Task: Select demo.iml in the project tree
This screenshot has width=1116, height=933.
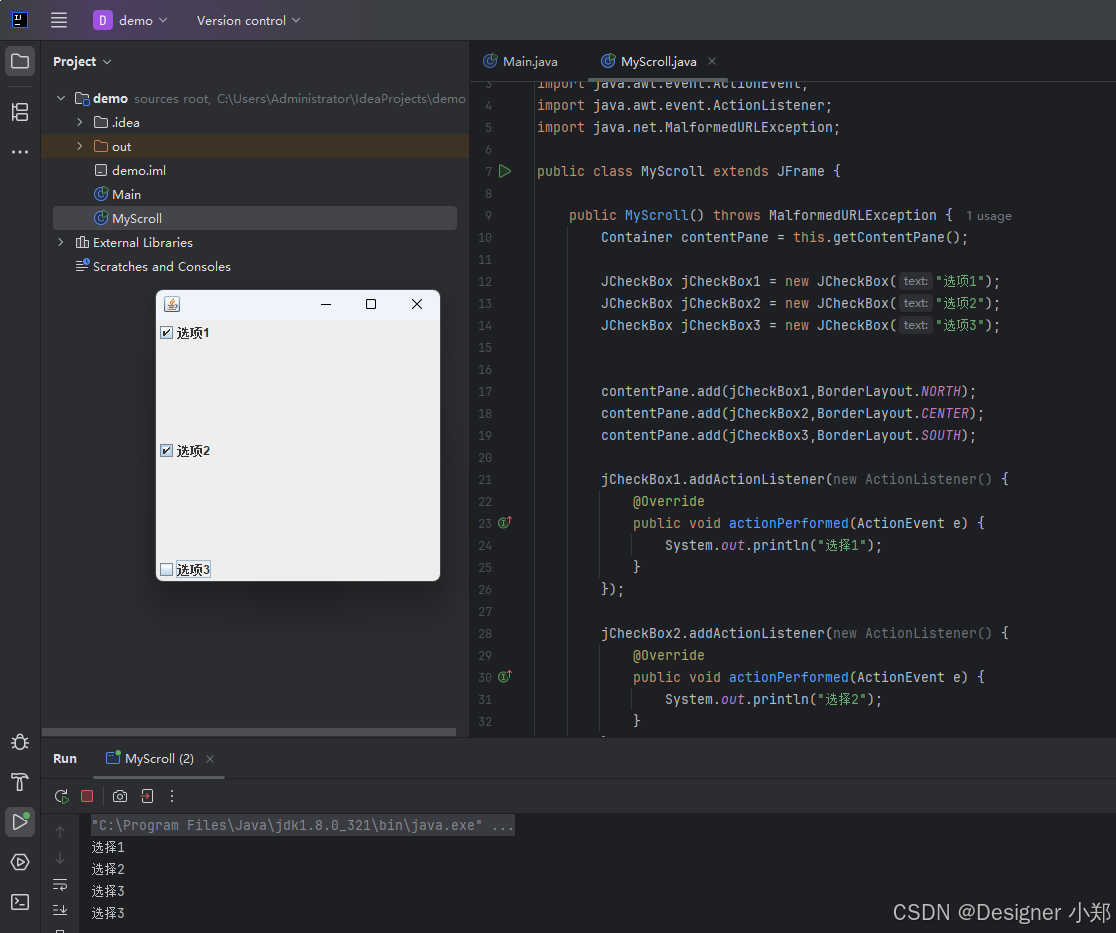Action: pos(139,170)
